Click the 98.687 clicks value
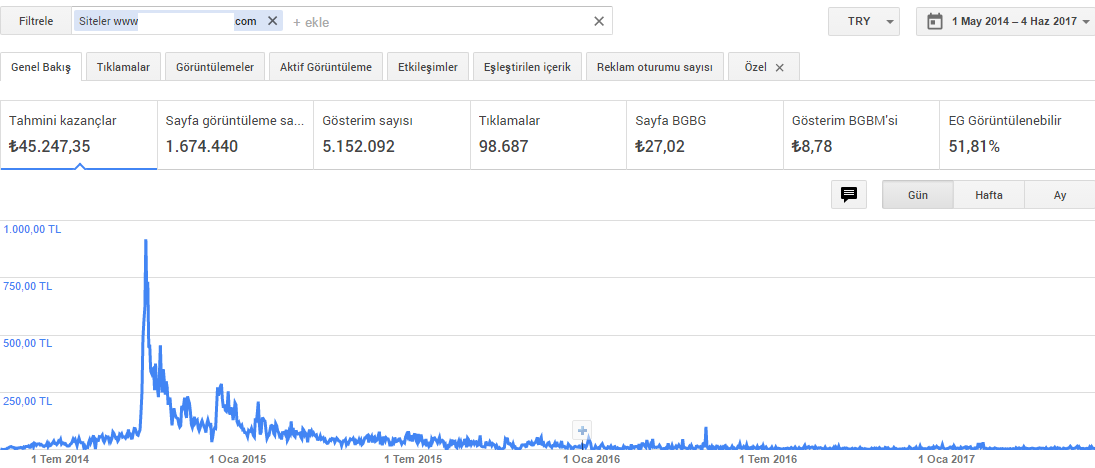1095x468 pixels. (504, 147)
